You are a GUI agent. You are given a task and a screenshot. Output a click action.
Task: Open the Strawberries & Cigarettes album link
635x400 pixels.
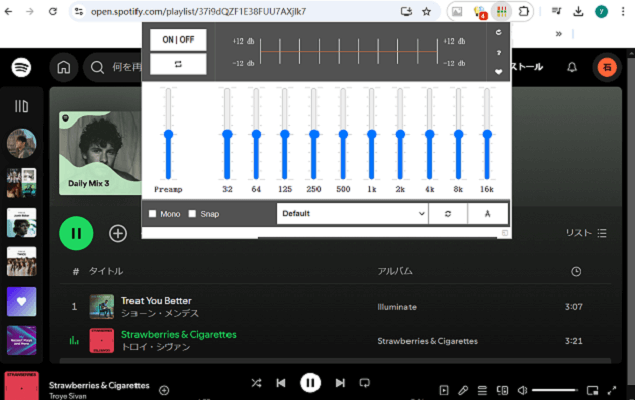(x=428, y=341)
